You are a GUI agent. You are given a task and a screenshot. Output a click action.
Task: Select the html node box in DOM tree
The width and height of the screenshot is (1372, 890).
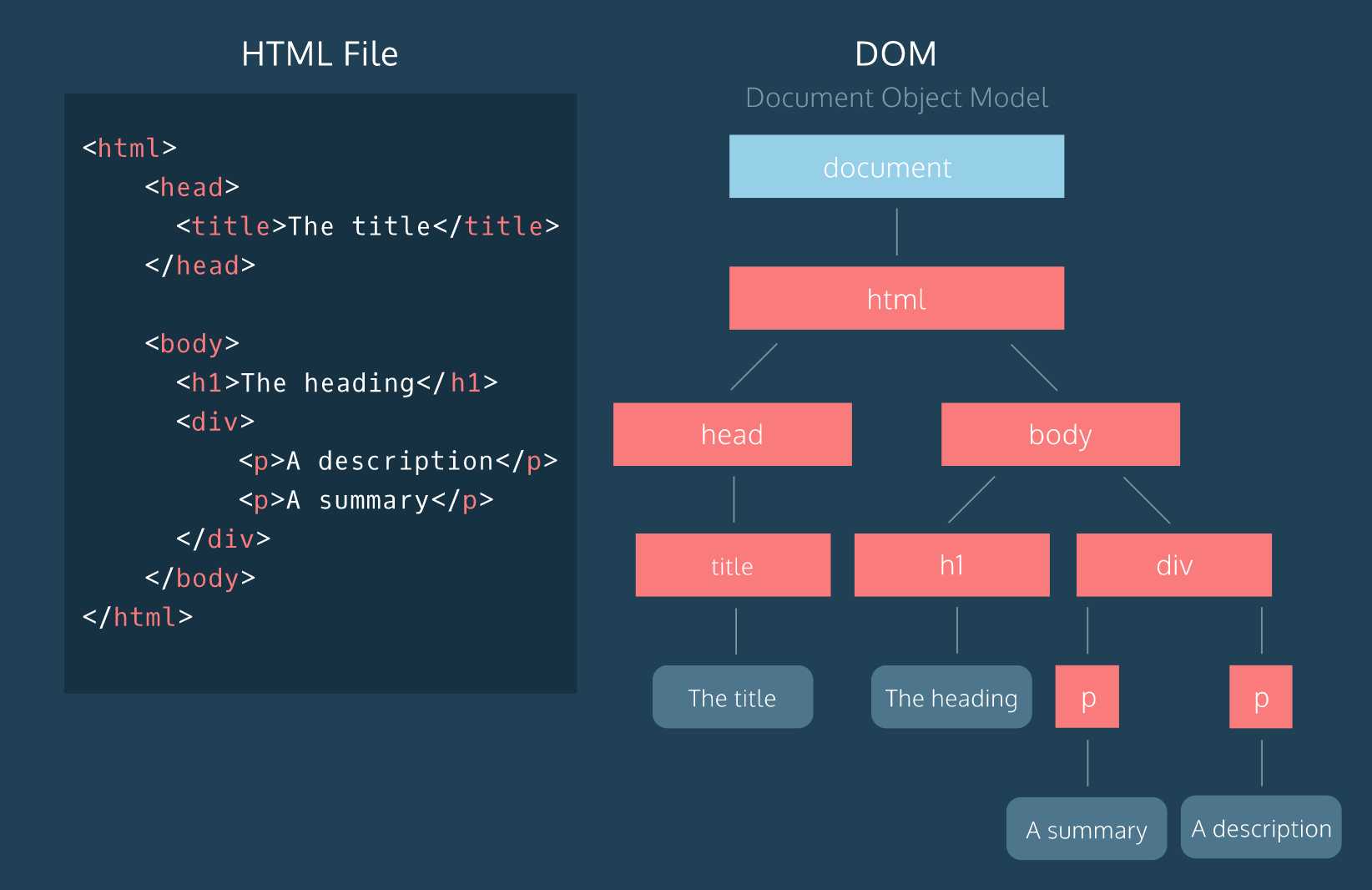[896, 298]
